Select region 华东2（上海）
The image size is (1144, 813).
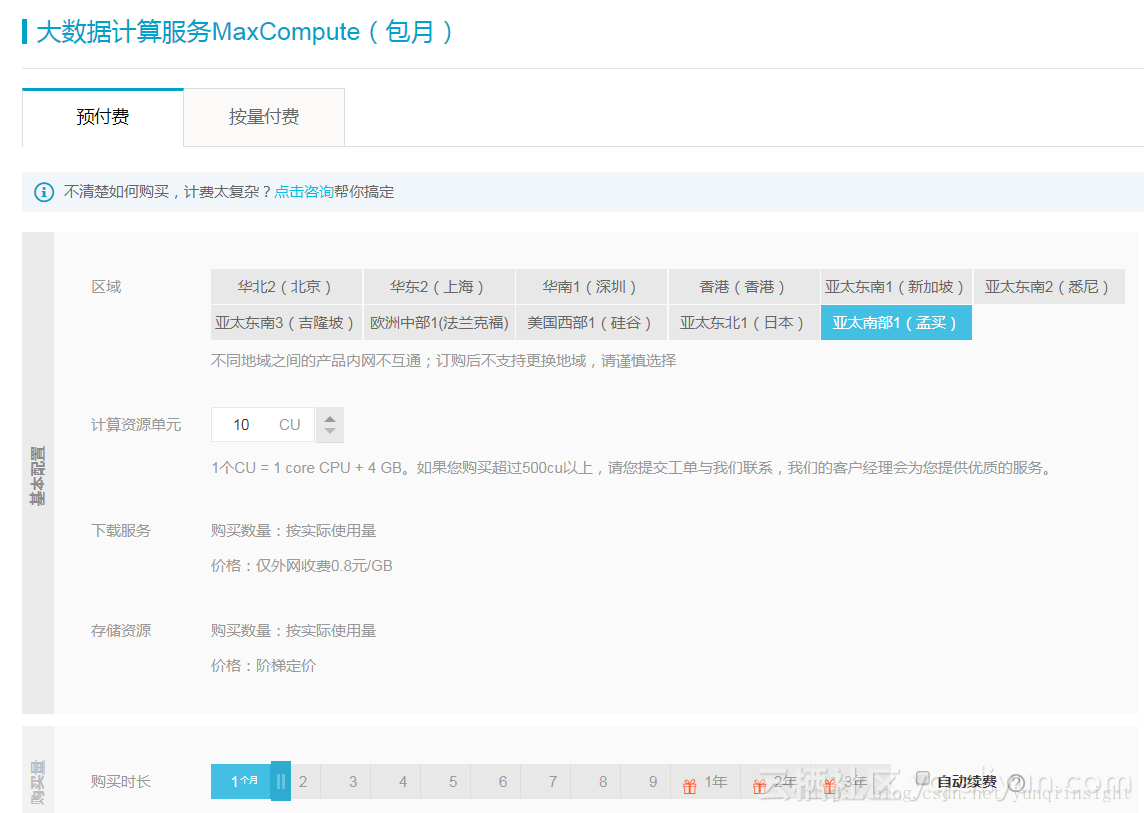[x=439, y=286]
